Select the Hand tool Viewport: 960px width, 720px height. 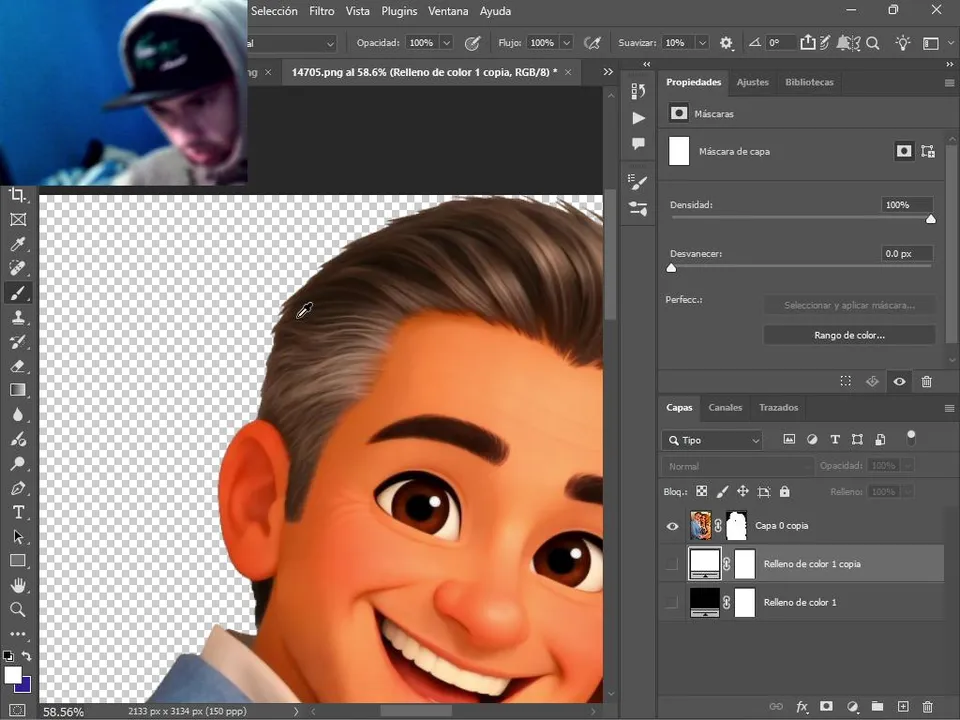[x=18, y=585]
